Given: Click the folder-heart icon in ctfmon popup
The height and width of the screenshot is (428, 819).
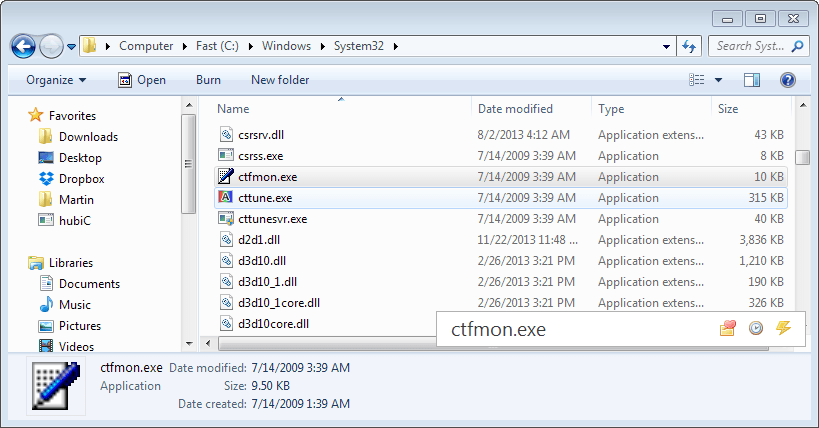Looking at the screenshot, I should 727,328.
